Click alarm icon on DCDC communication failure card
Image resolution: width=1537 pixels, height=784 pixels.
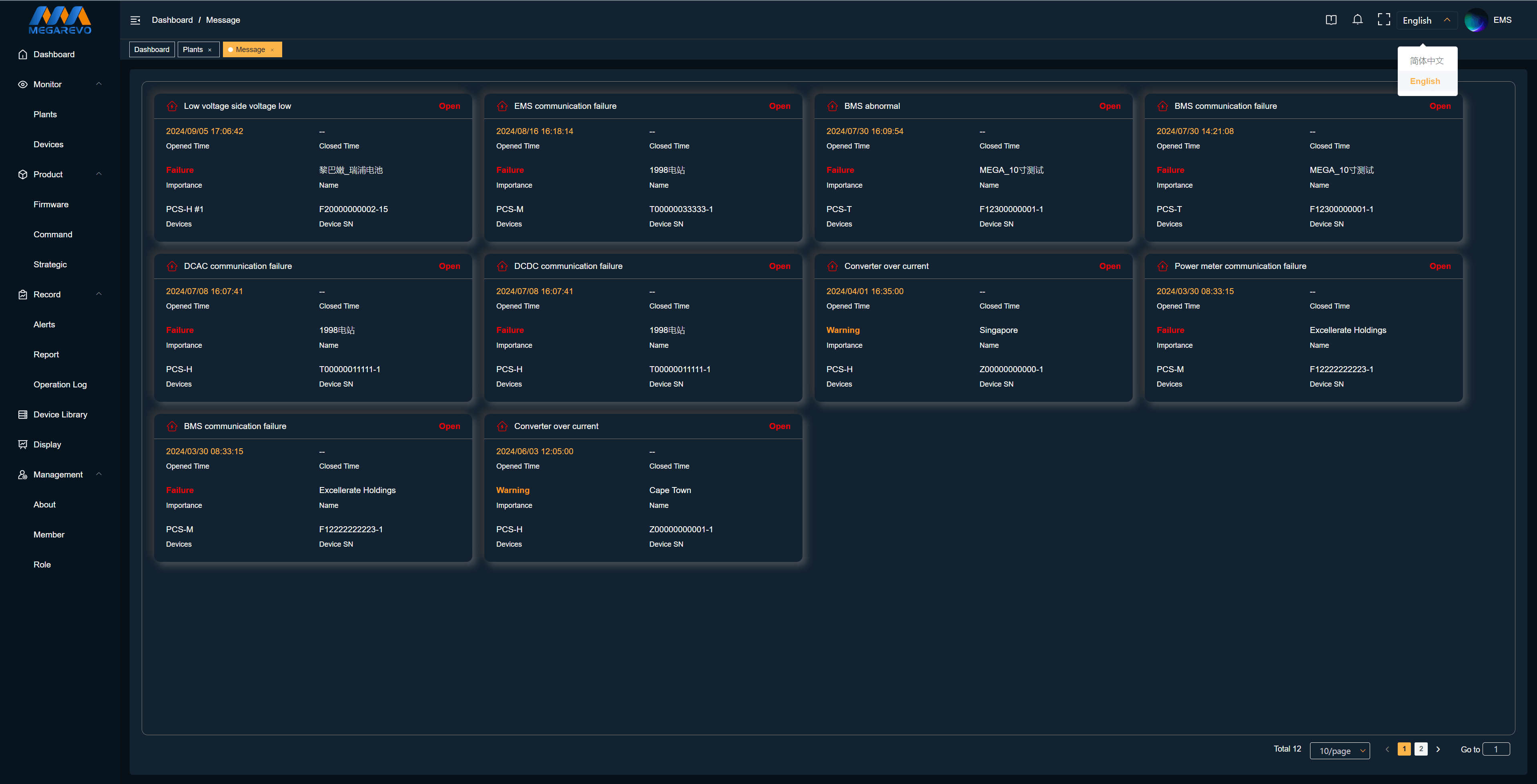click(x=502, y=266)
